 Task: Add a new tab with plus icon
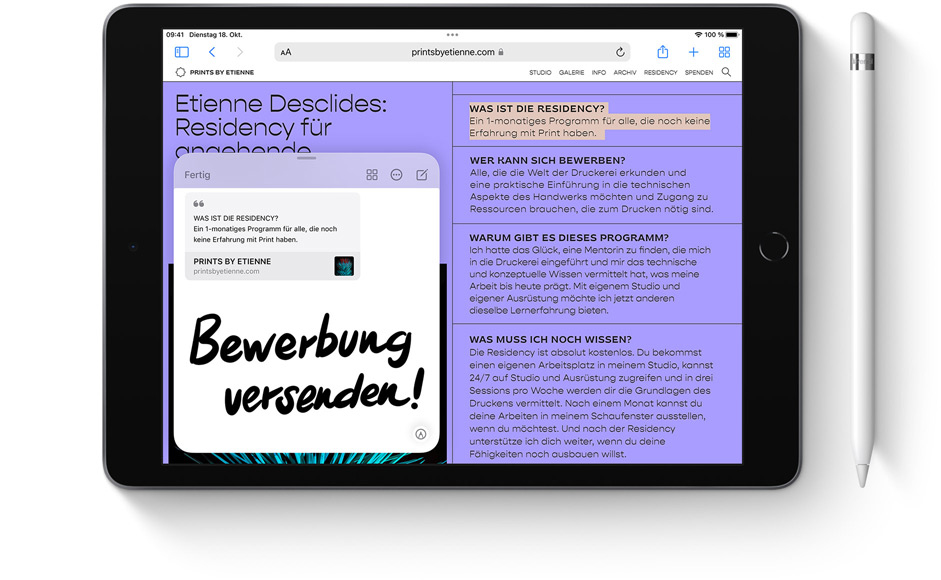pos(693,52)
